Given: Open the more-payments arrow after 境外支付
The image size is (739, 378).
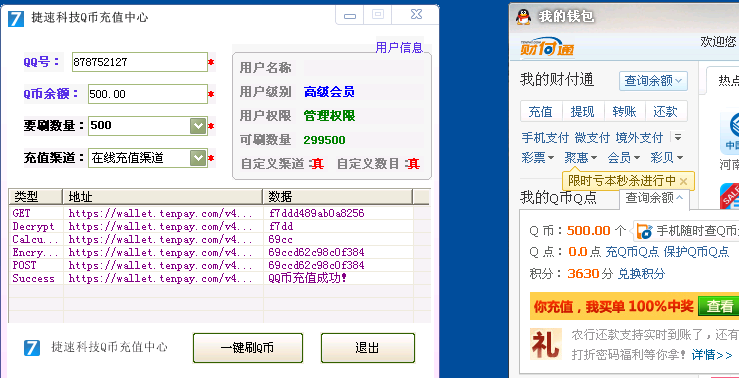Looking at the screenshot, I should point(678,137).
